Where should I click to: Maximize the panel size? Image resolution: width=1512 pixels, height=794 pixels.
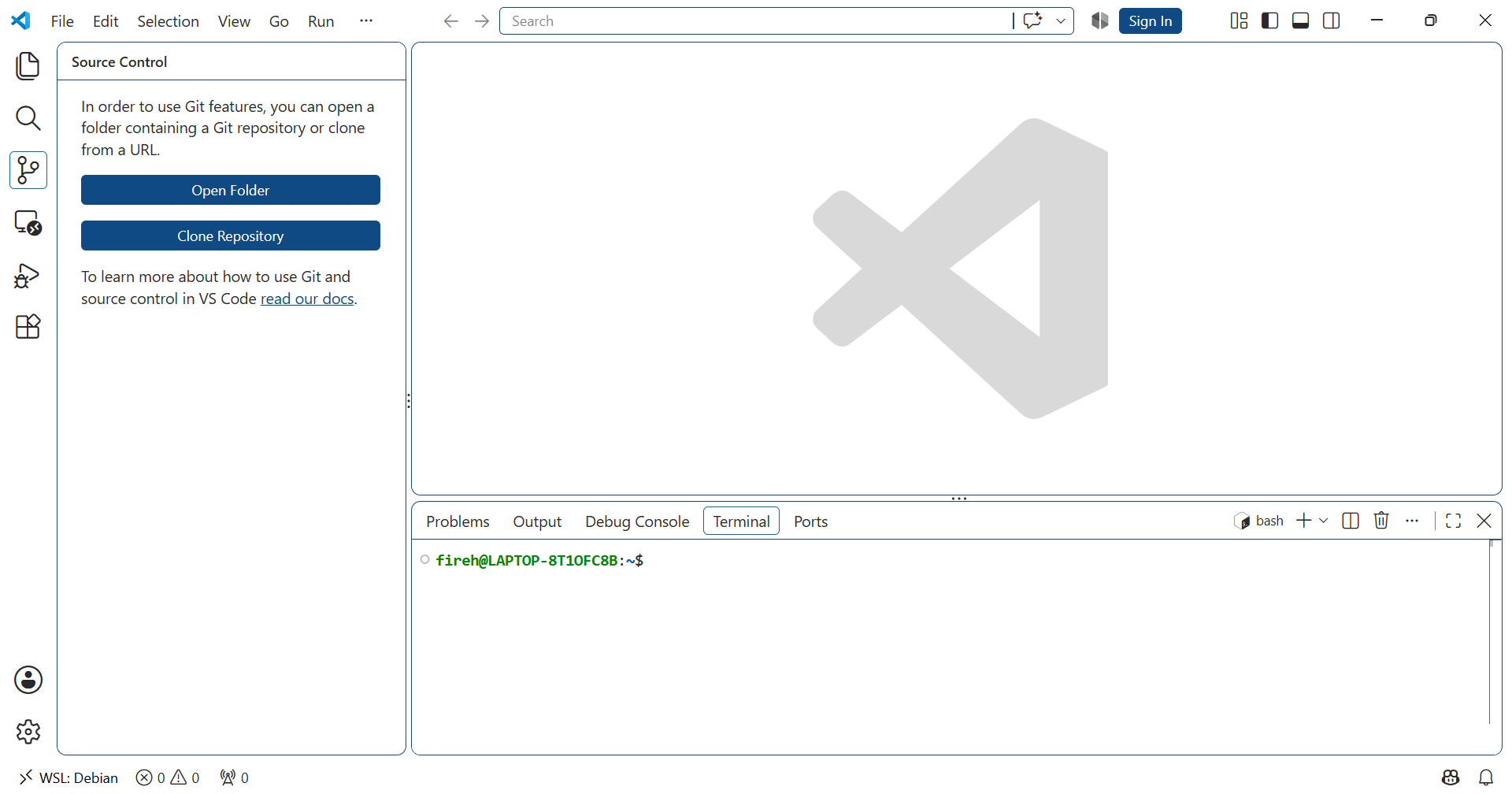(1454, 521)
